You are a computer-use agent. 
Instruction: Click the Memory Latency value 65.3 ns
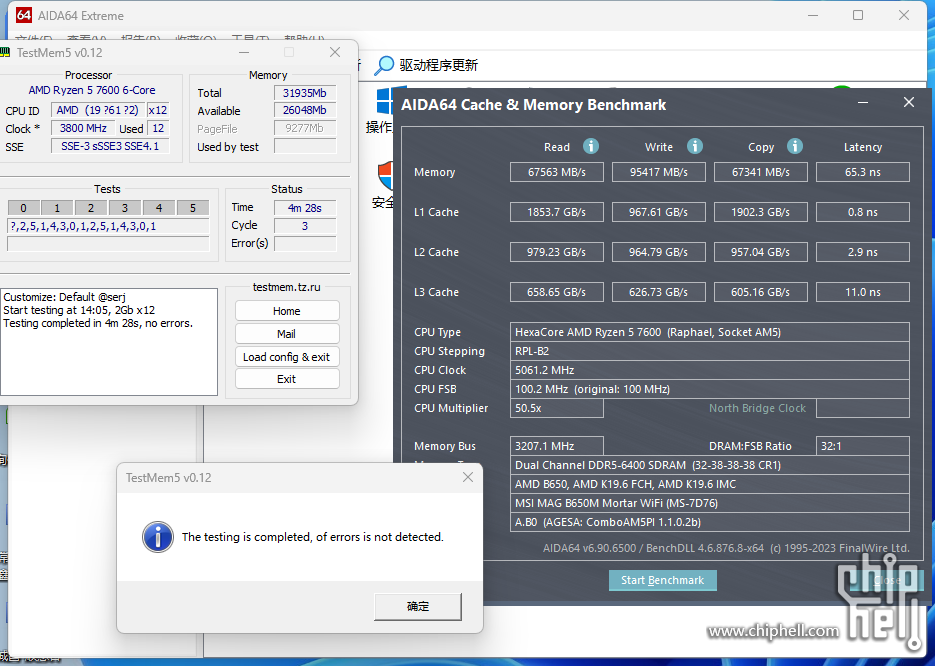click(x=863, y=172)
